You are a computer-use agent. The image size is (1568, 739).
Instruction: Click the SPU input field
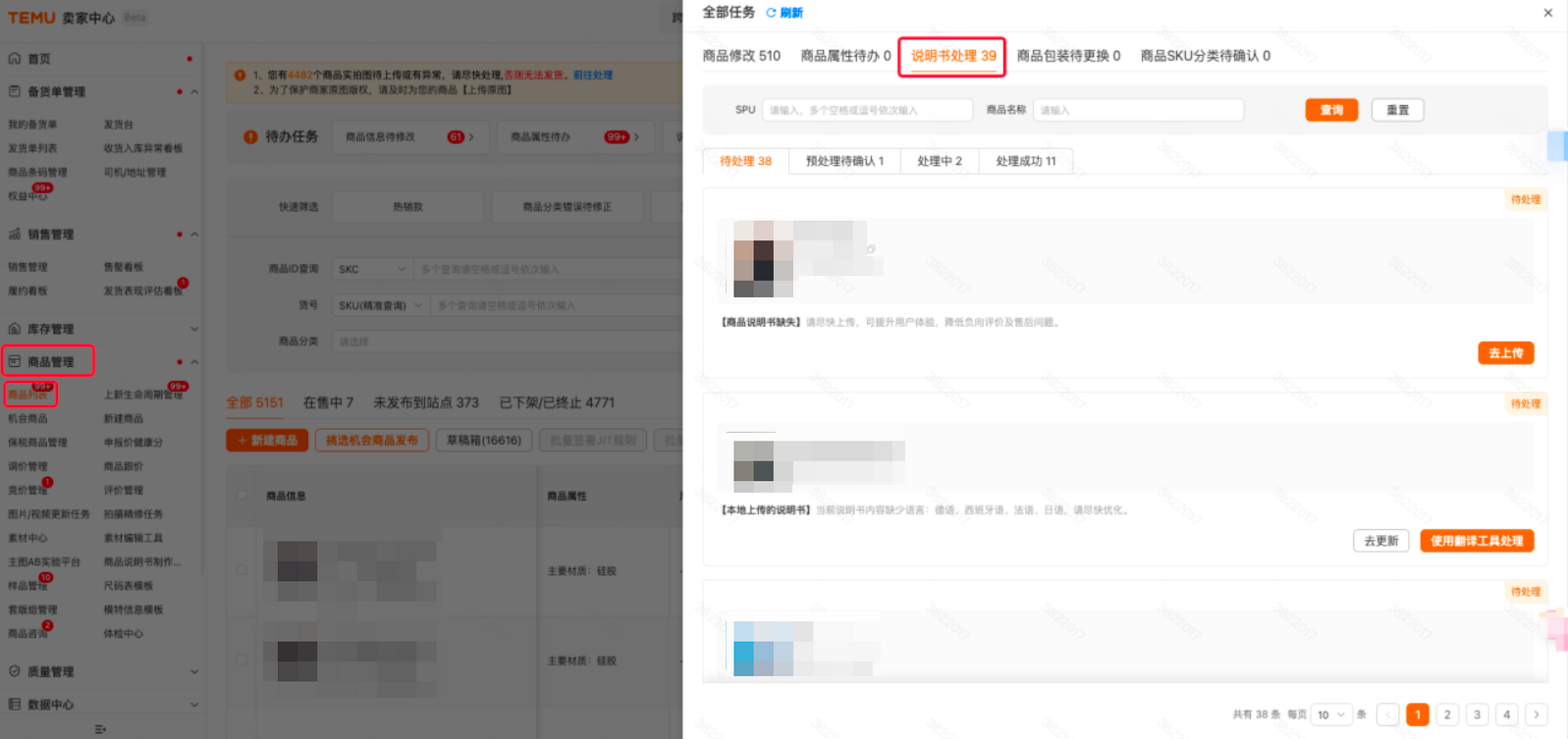(x=867, y=110)
